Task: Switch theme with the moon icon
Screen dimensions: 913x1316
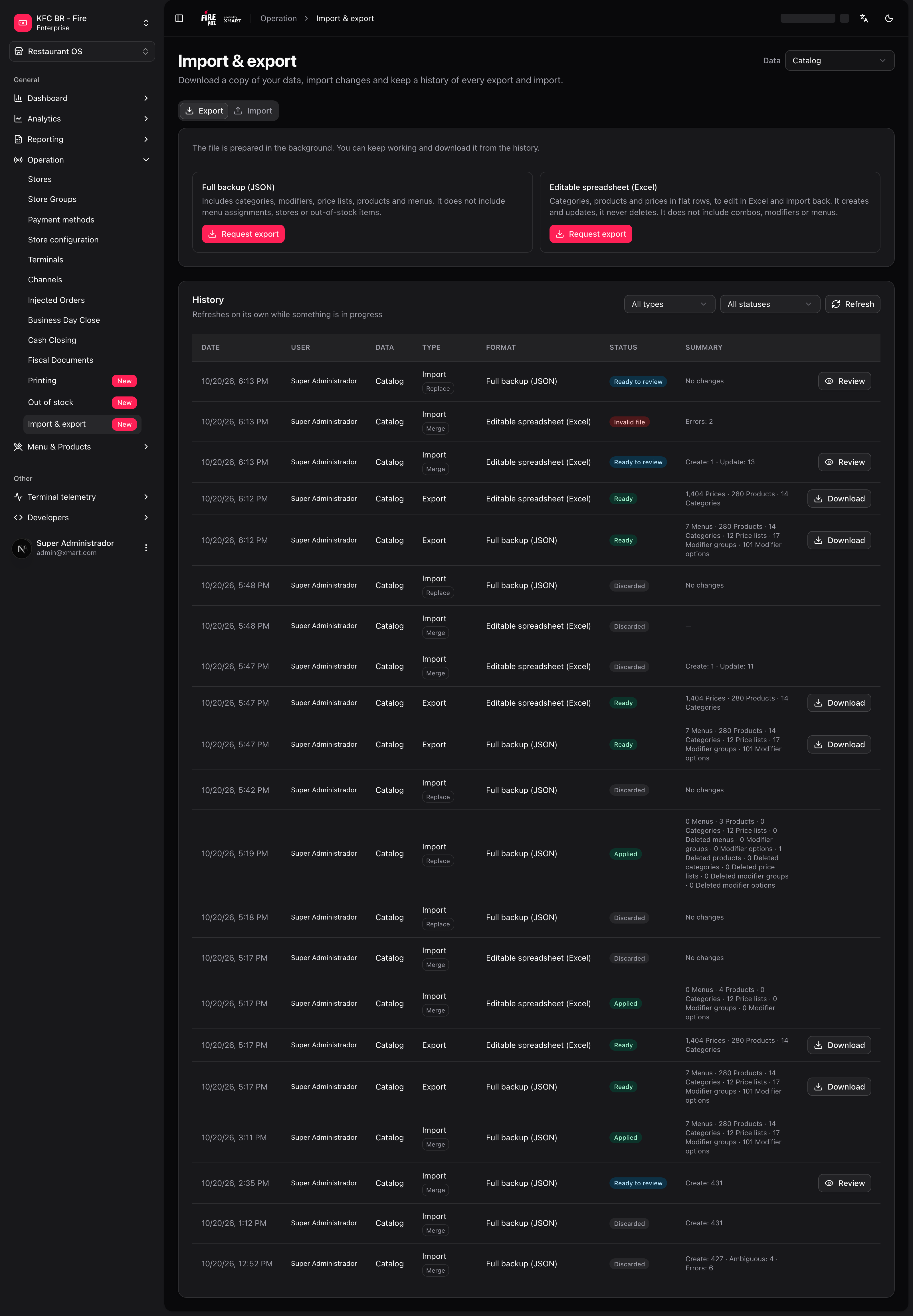Action: (x=888, y=18)
